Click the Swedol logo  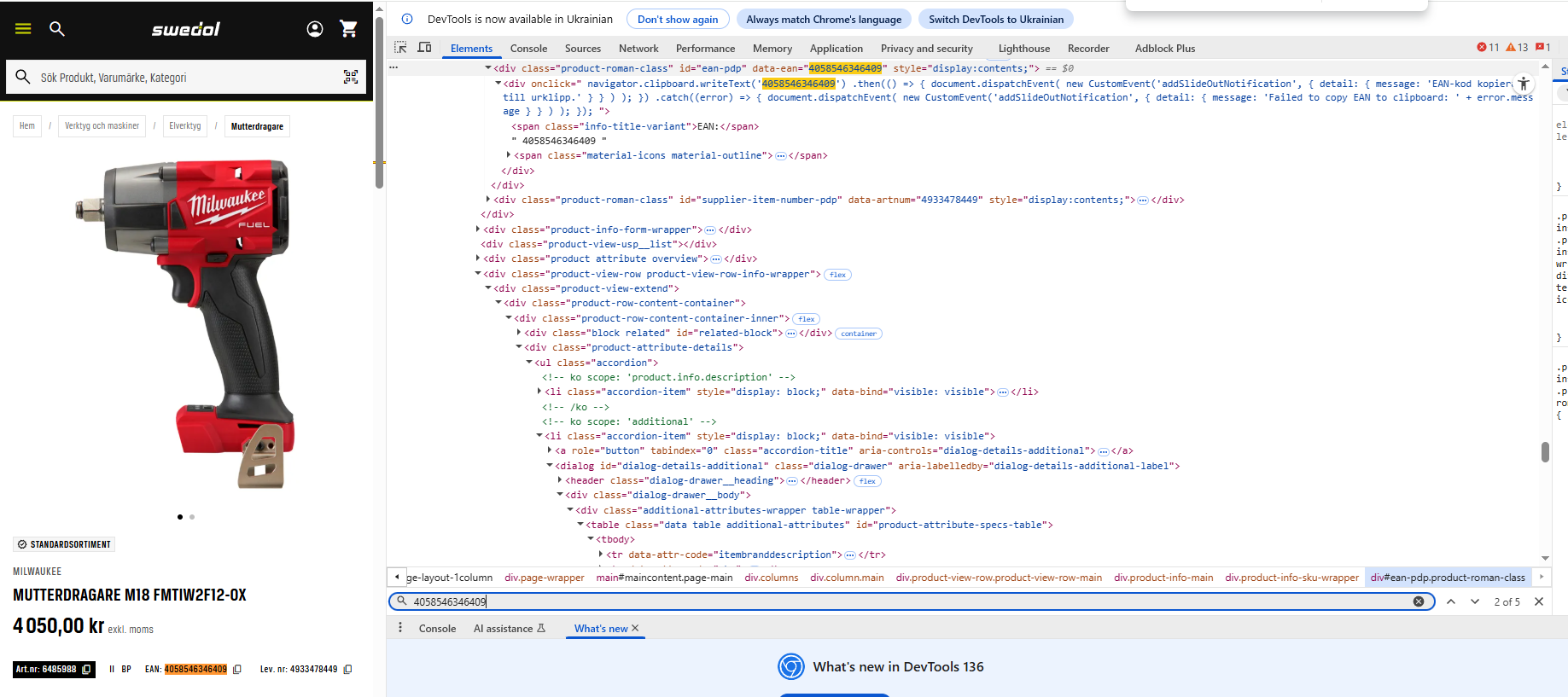tap(186, 30)
